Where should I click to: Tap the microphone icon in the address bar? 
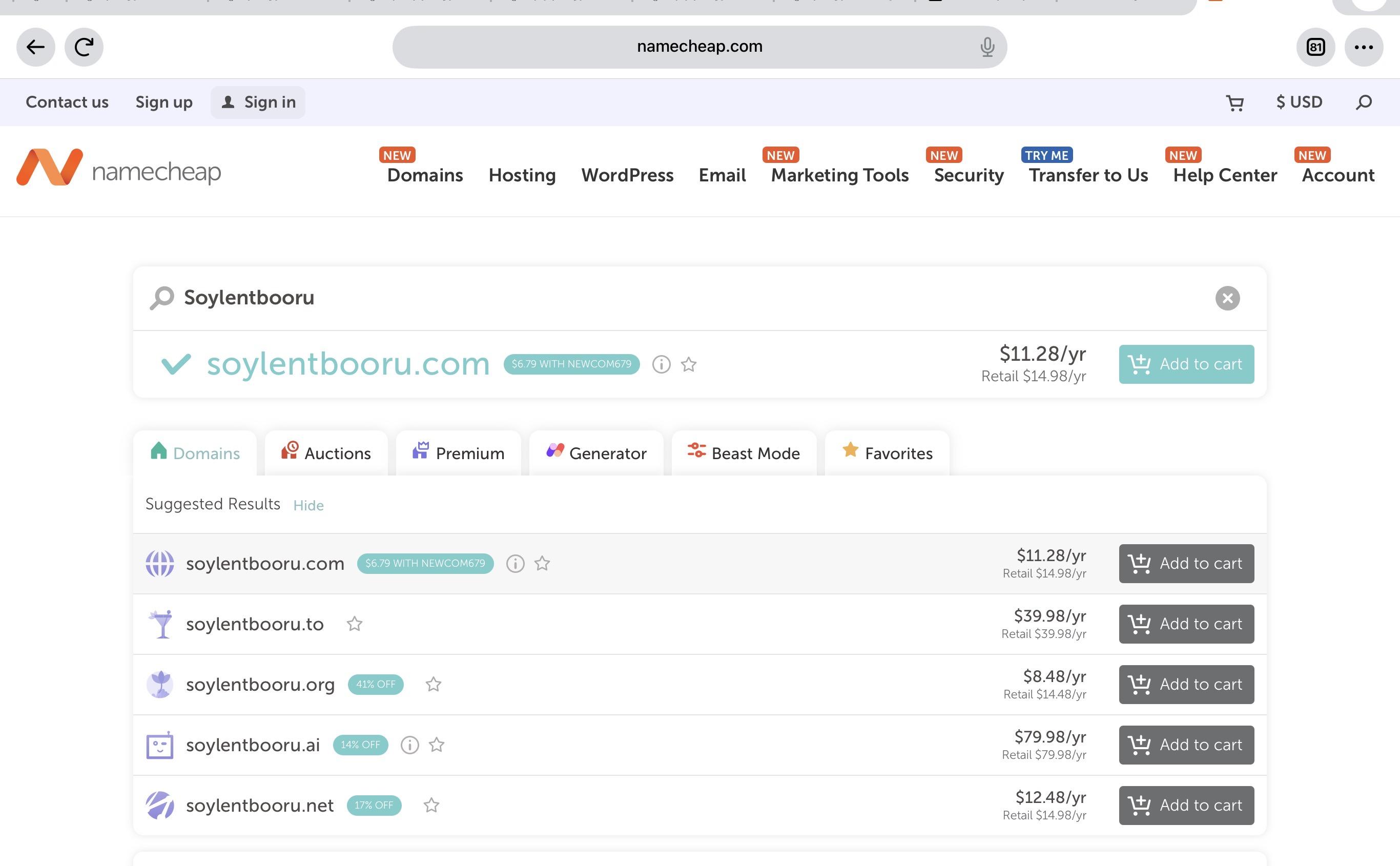[987, 47]
